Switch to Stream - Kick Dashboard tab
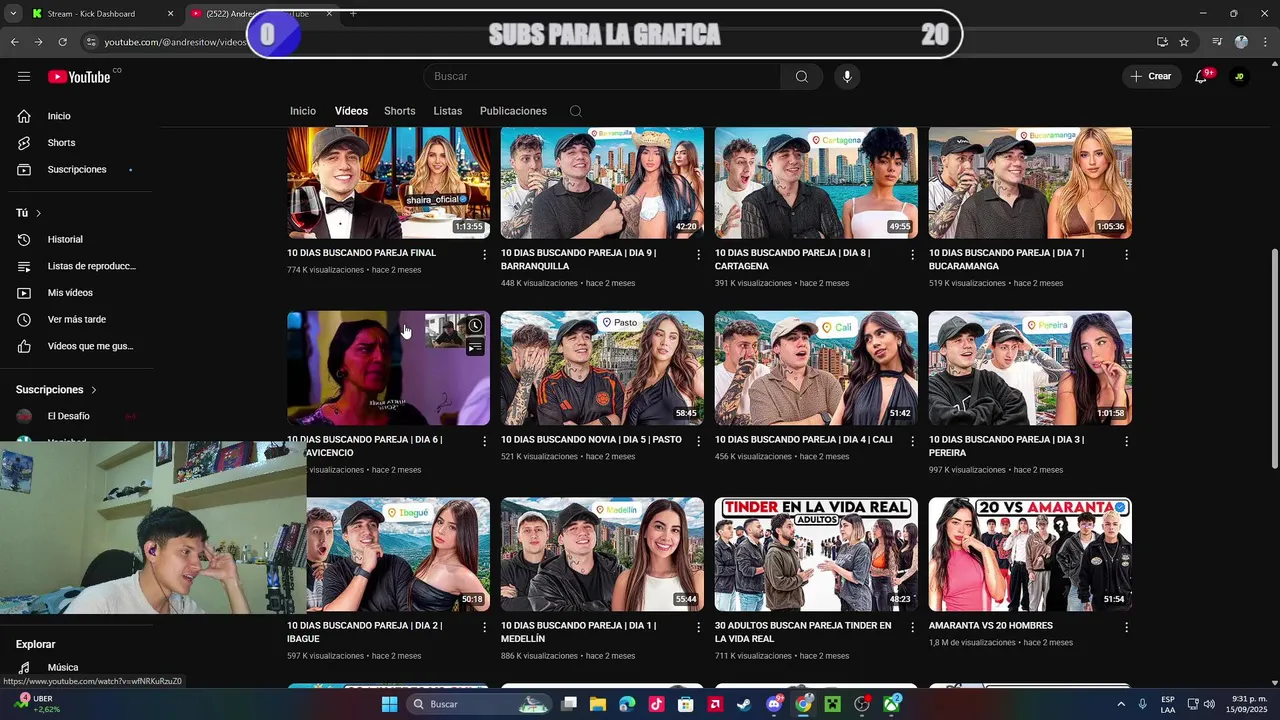The image size is (1280, 720). (91, 14)
